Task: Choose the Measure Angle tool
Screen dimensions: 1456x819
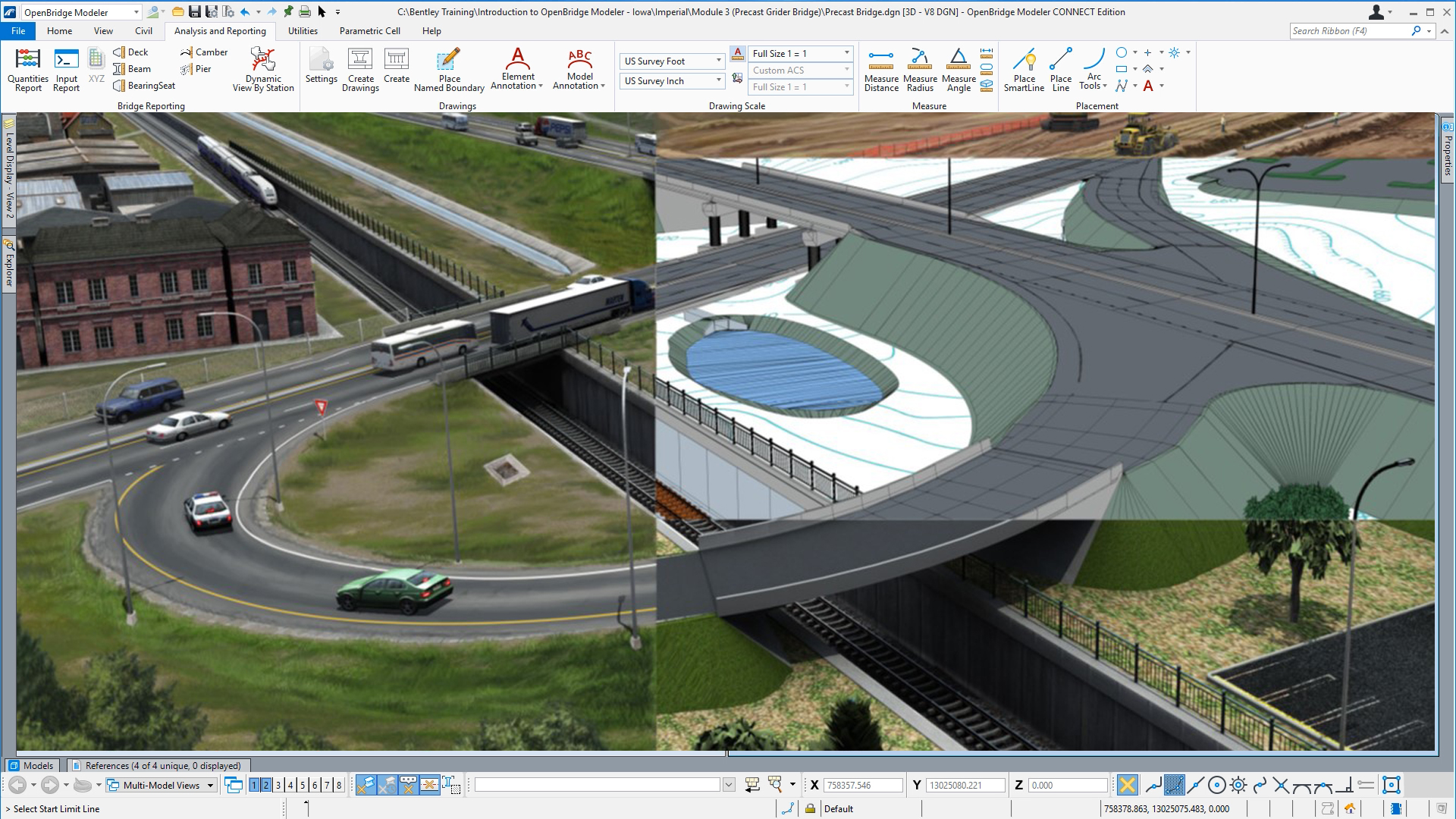Action: coord(959,70)
